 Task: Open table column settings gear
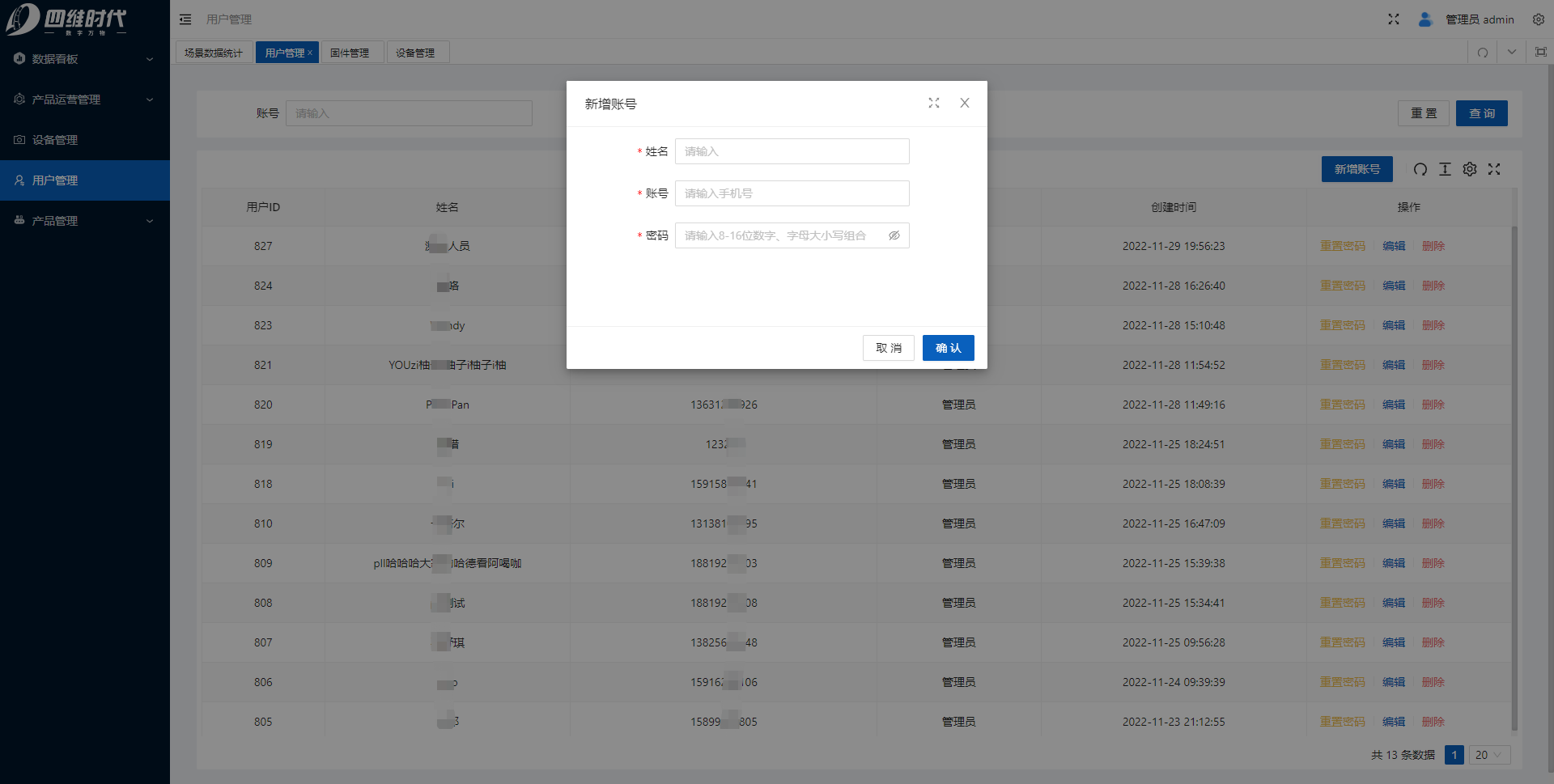[x=1470, y=169]
